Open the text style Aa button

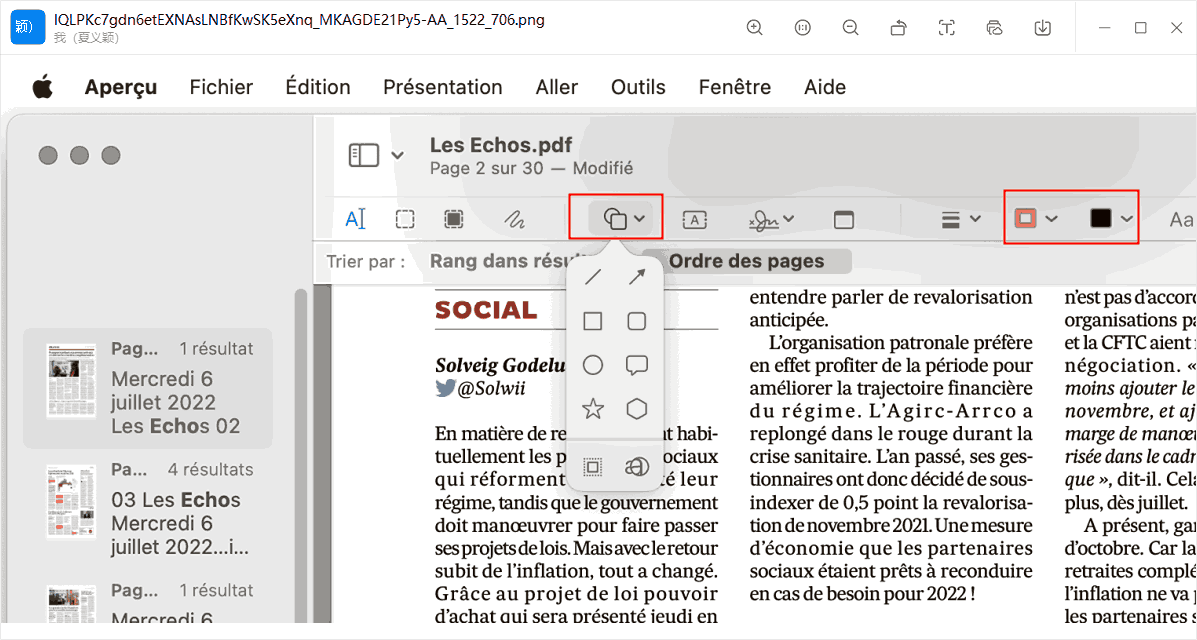click(x=1181, y=220)
